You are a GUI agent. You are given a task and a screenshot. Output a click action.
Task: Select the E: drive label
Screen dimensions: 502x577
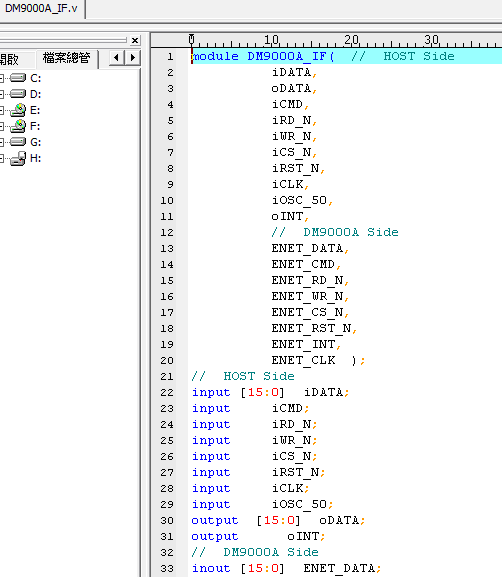[x=35, y=110]
